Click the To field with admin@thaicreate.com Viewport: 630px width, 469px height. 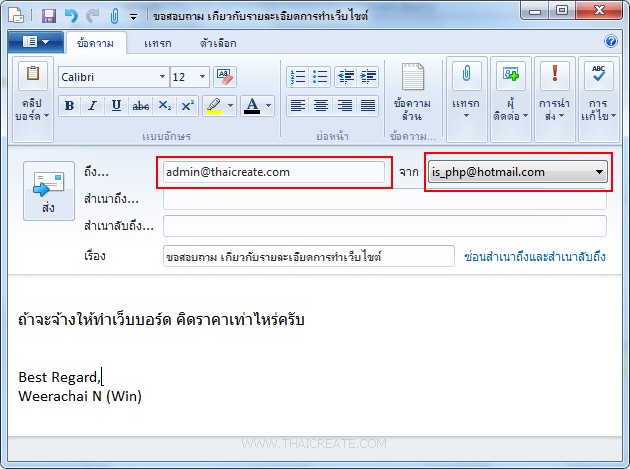[274, 172]
